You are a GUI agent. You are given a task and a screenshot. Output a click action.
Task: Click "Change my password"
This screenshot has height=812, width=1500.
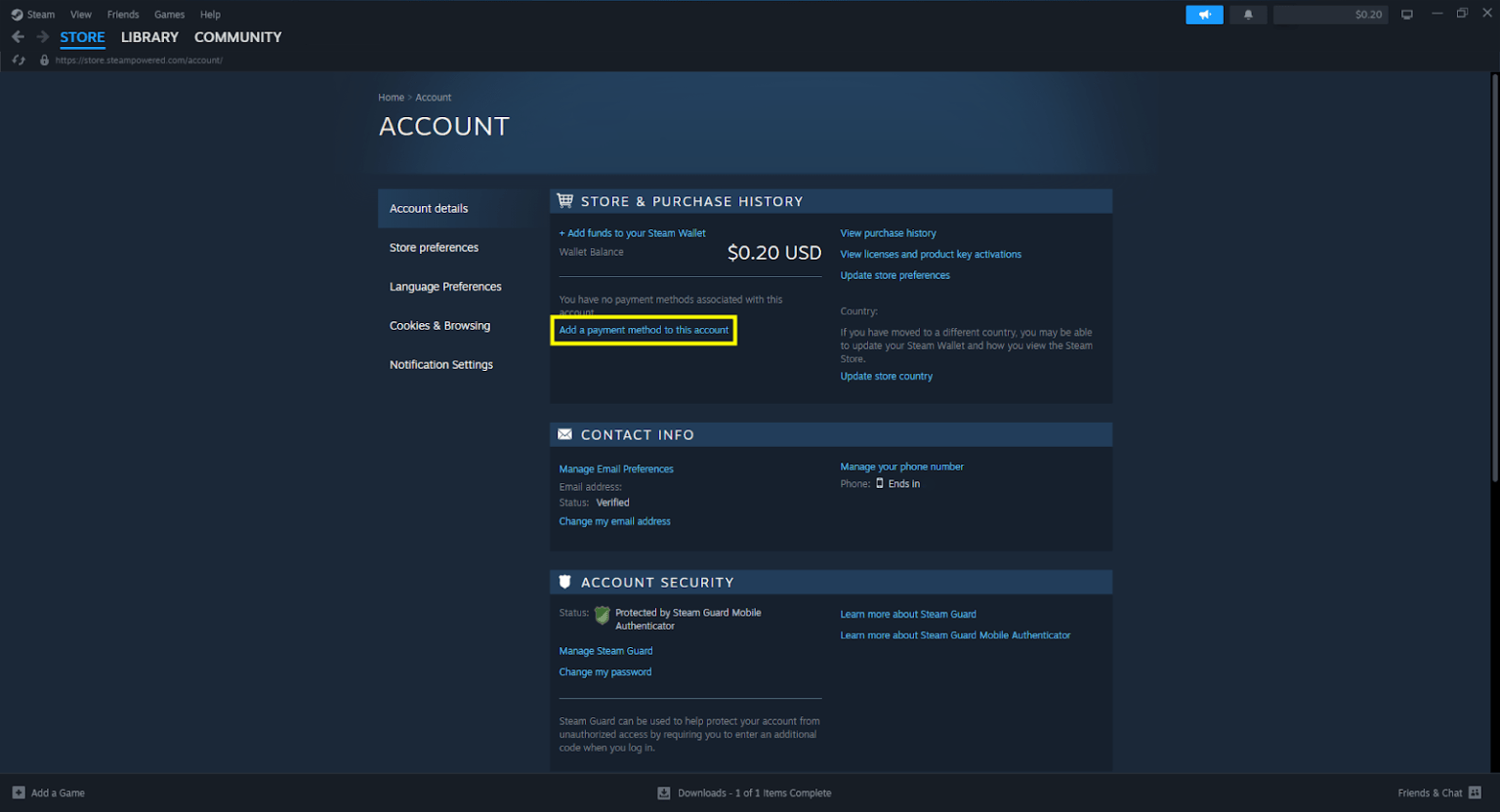(x=604, y=671)
